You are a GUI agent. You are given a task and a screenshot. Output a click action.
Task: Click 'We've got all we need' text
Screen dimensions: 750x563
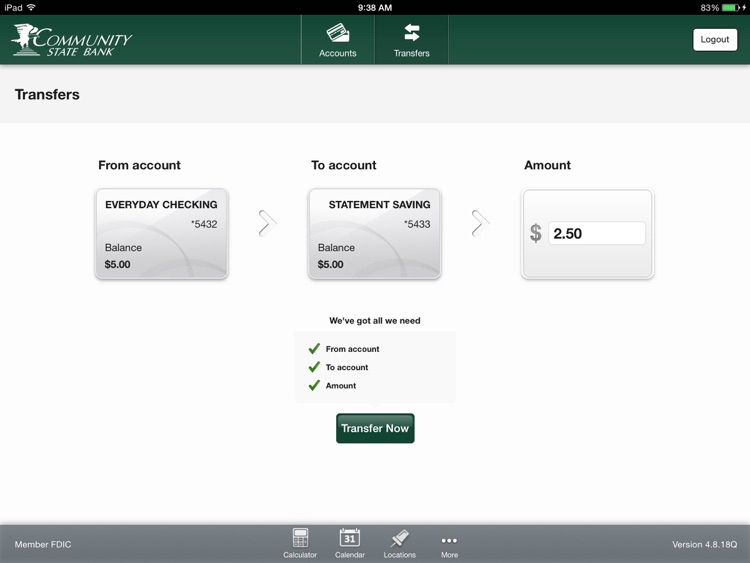(x=375, y=320)
